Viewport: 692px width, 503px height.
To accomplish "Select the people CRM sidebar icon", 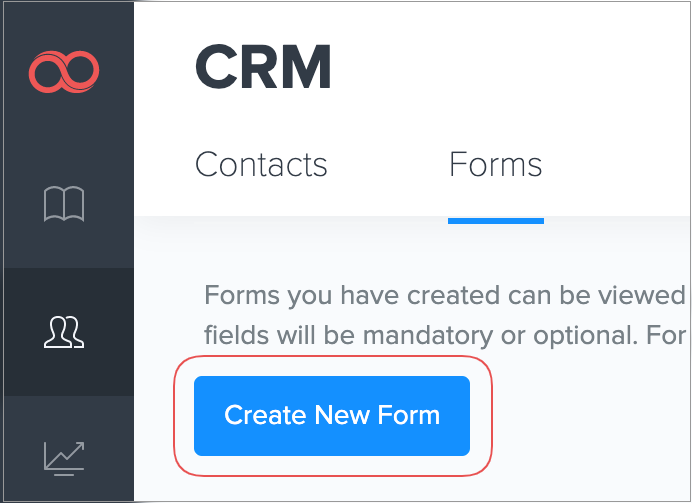I will coord(65,331).
